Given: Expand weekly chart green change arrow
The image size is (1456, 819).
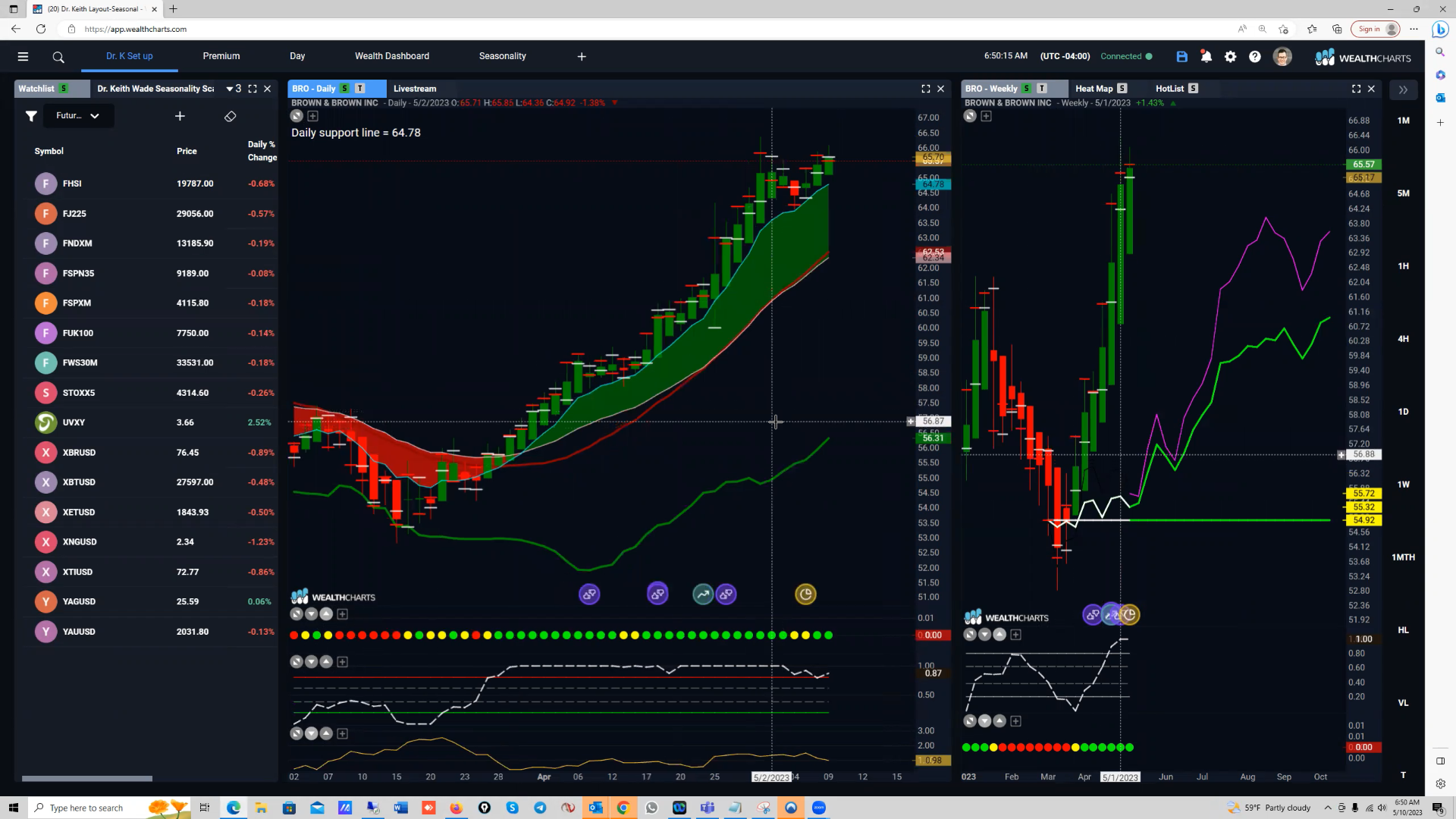Looking at the screenshot, I should pyautogui.click(x=1173, y=103).
